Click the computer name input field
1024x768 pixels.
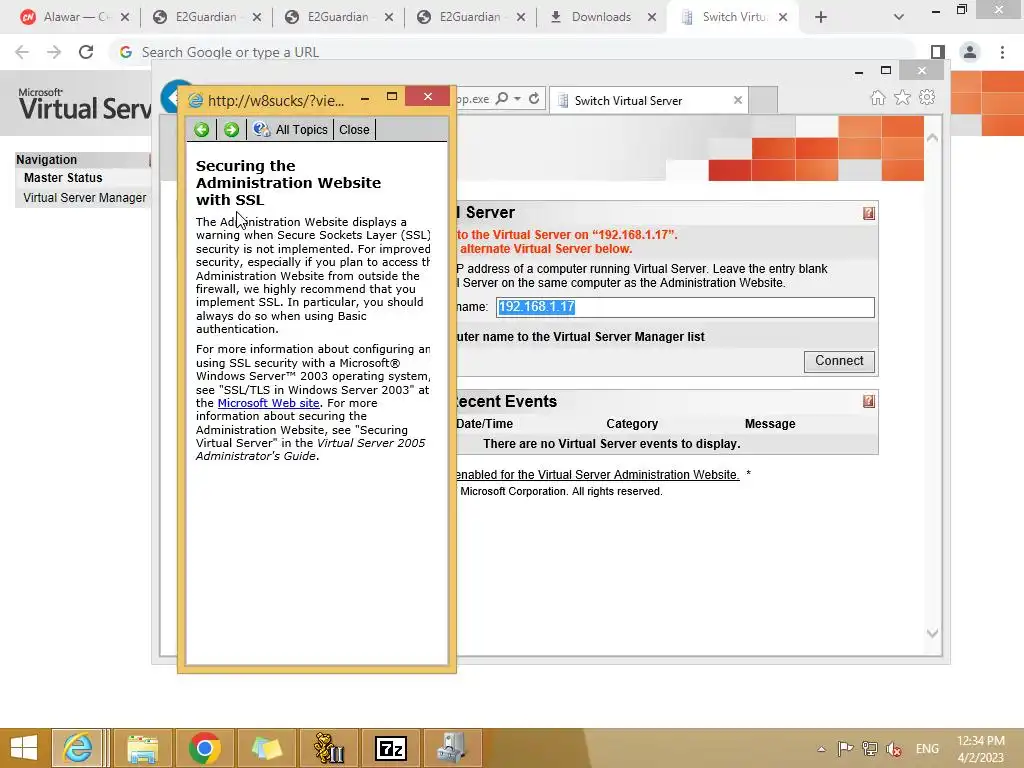click(684, 307)
